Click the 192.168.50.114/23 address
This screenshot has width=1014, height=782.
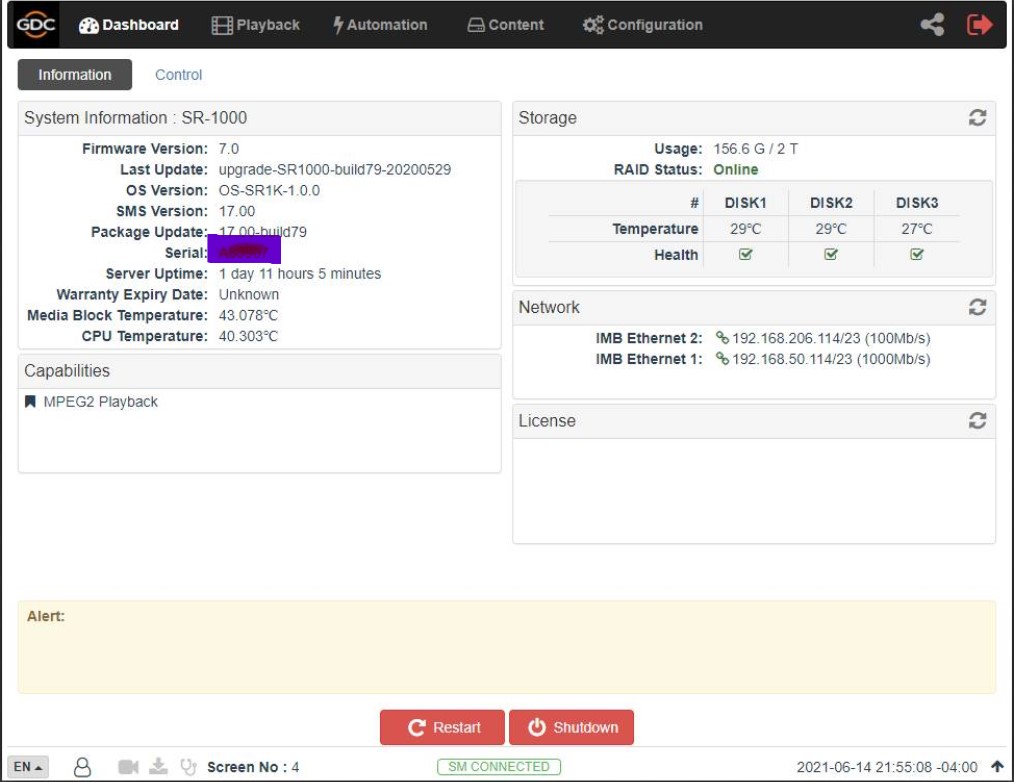pos(792,358)
